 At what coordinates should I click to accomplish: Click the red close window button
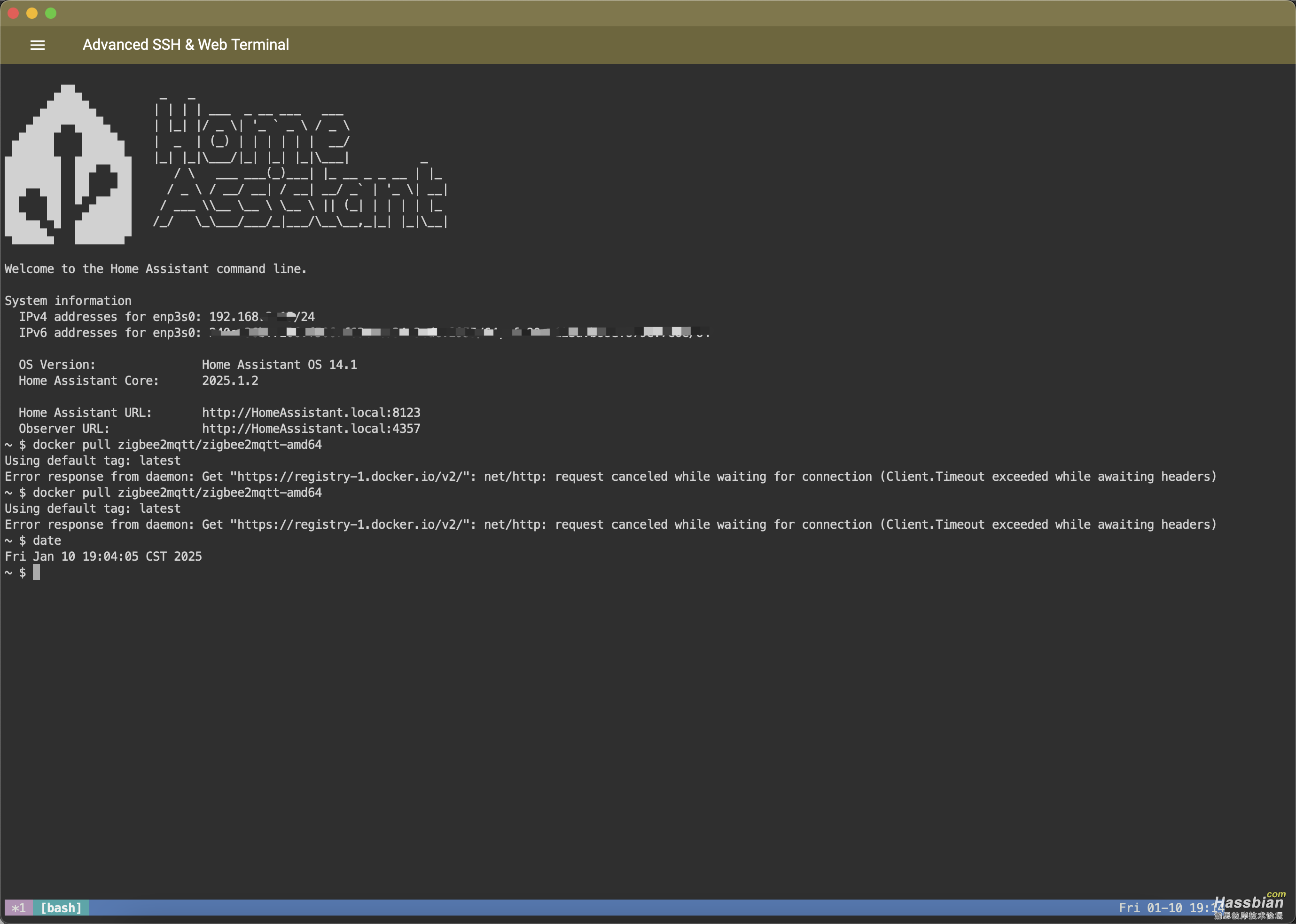[x=13, y=13]
